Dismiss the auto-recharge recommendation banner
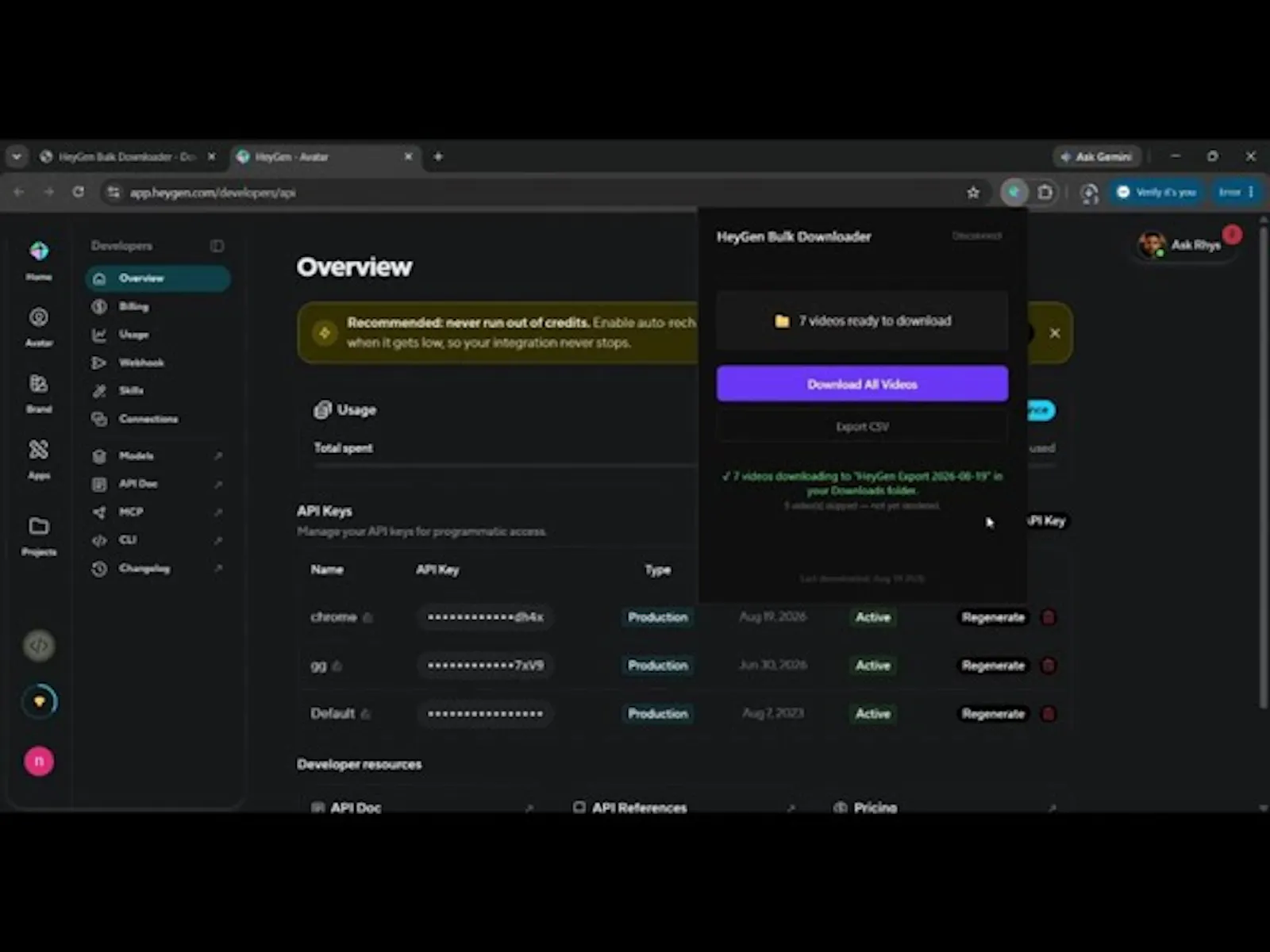Image resolution: width=1270 pixels, height=952 pixels. (x=1054, y=333)
